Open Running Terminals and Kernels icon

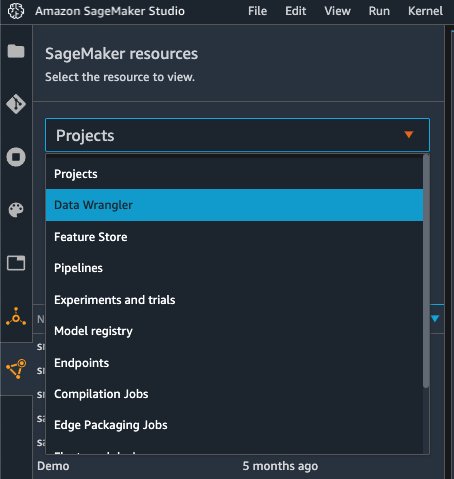(16, 157)
